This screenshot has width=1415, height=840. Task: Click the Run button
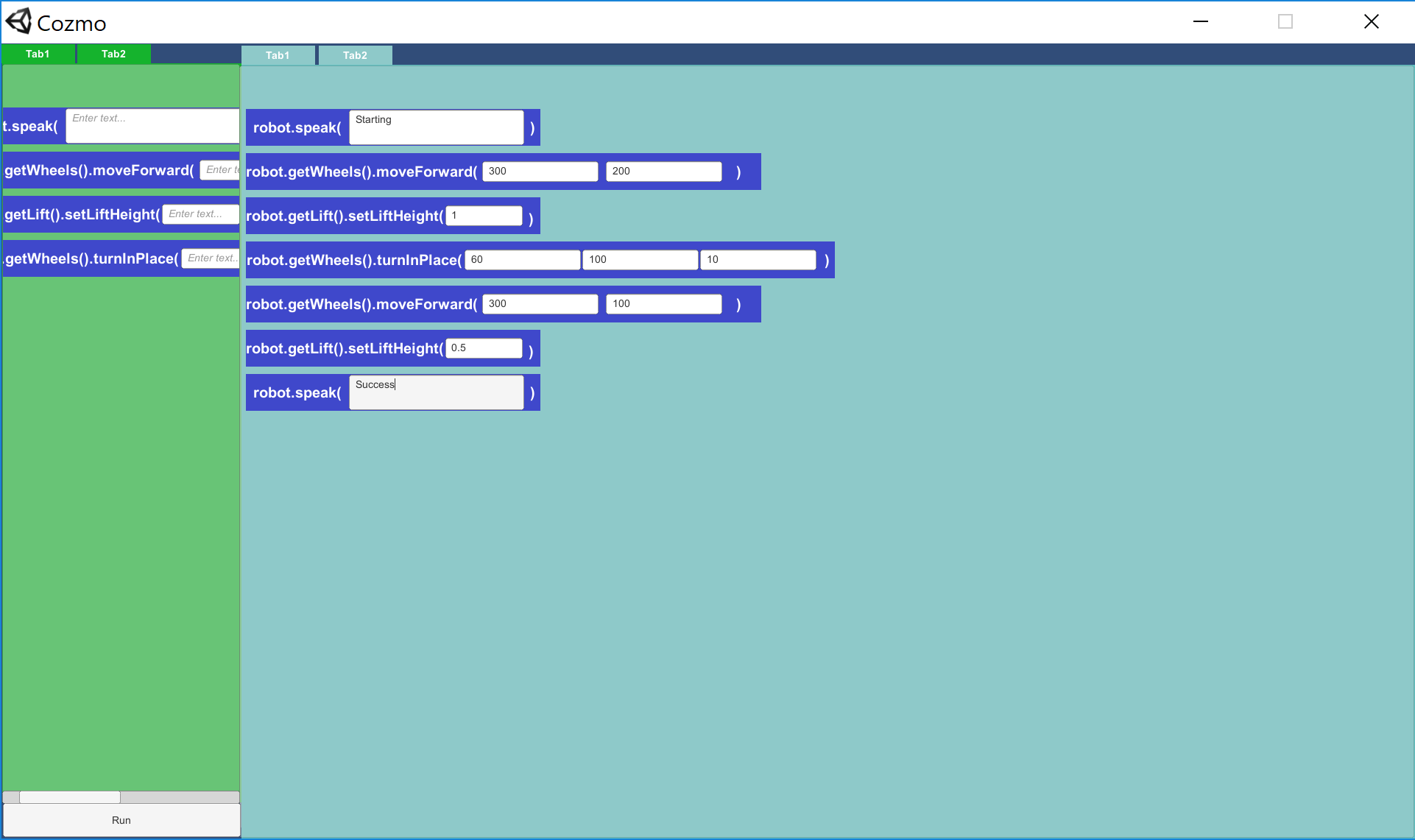[121, 819]
